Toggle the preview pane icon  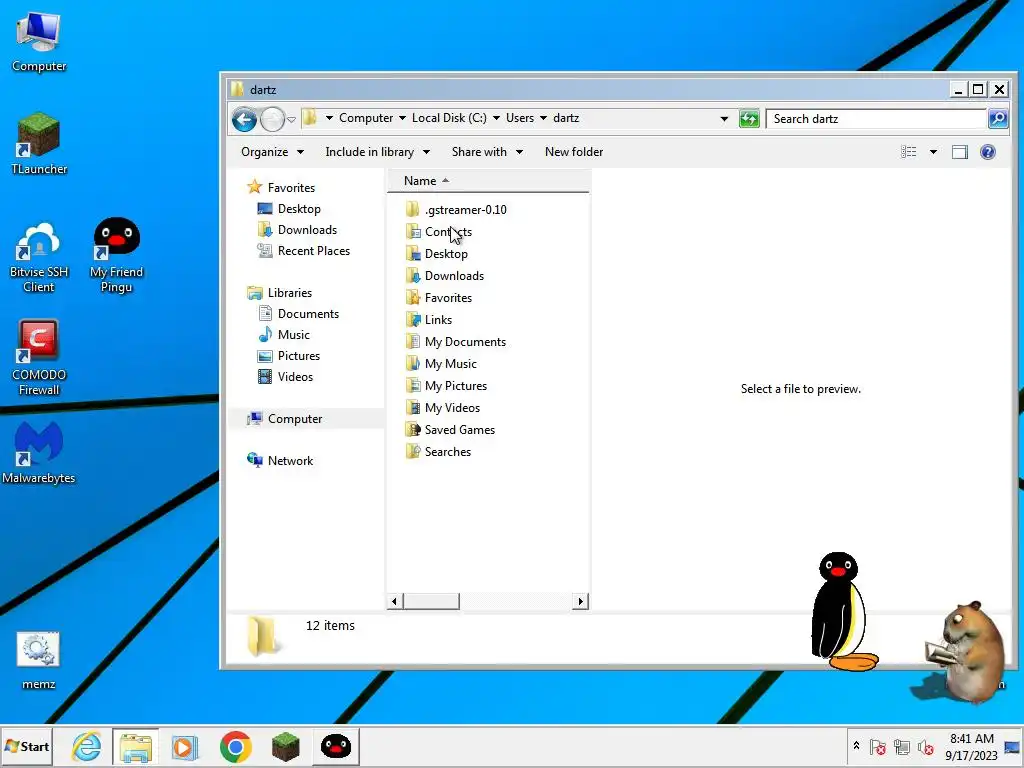click(x=959, y=152)
